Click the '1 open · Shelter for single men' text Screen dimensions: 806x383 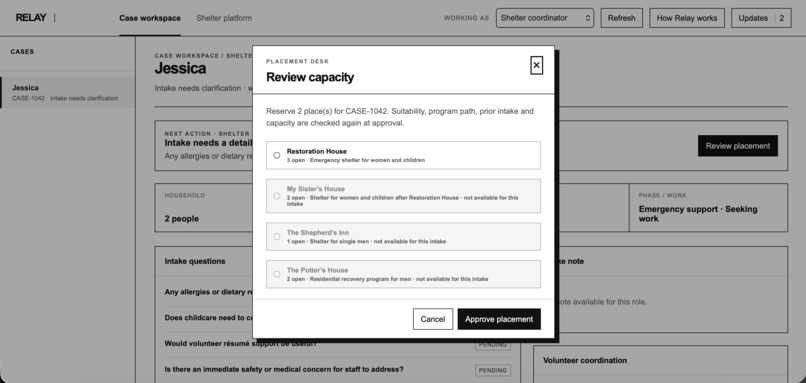(366, 242)
